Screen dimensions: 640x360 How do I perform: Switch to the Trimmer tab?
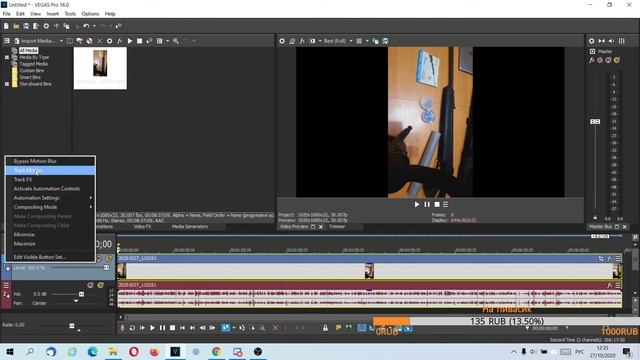click(x=337, y=227)
